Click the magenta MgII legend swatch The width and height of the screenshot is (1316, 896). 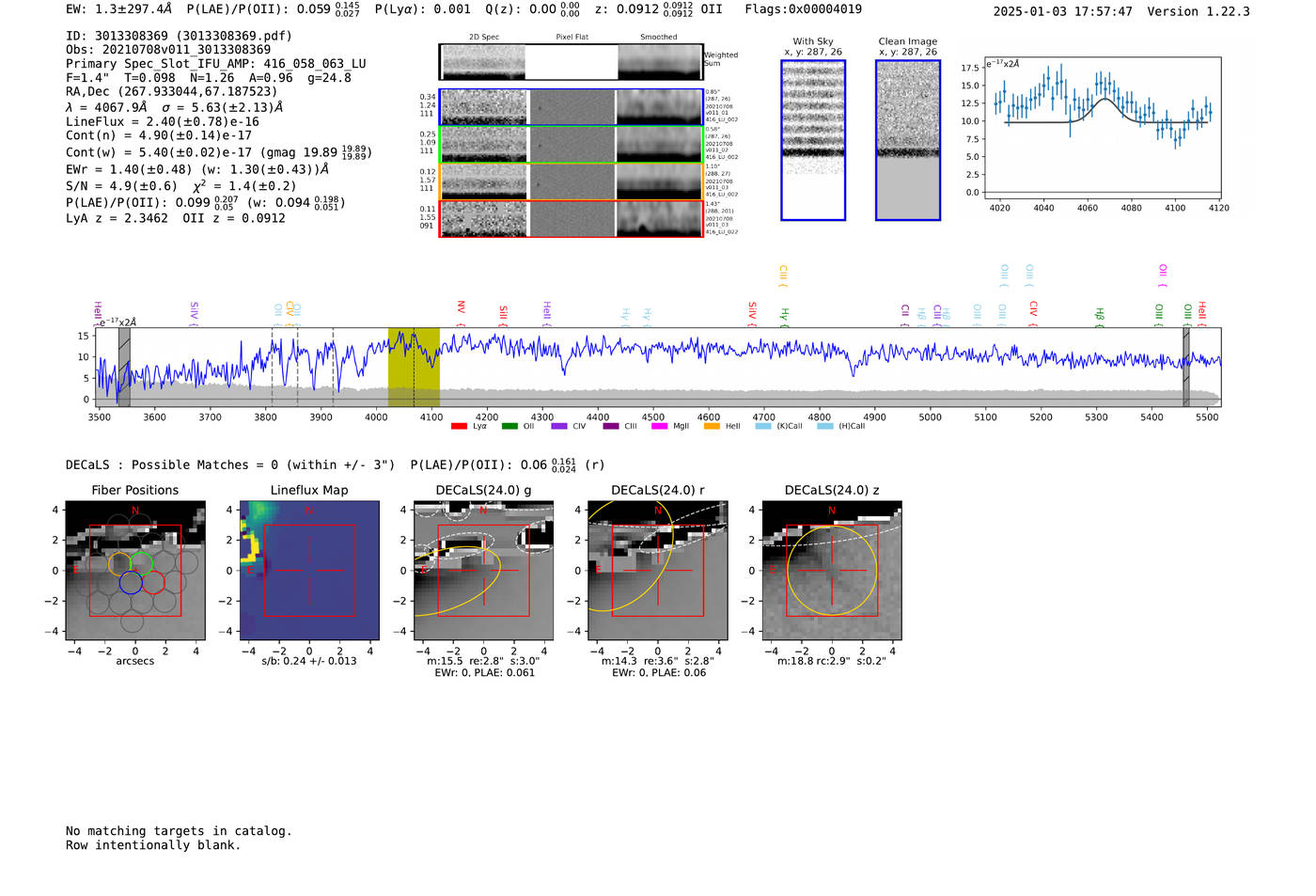point(659,426)
